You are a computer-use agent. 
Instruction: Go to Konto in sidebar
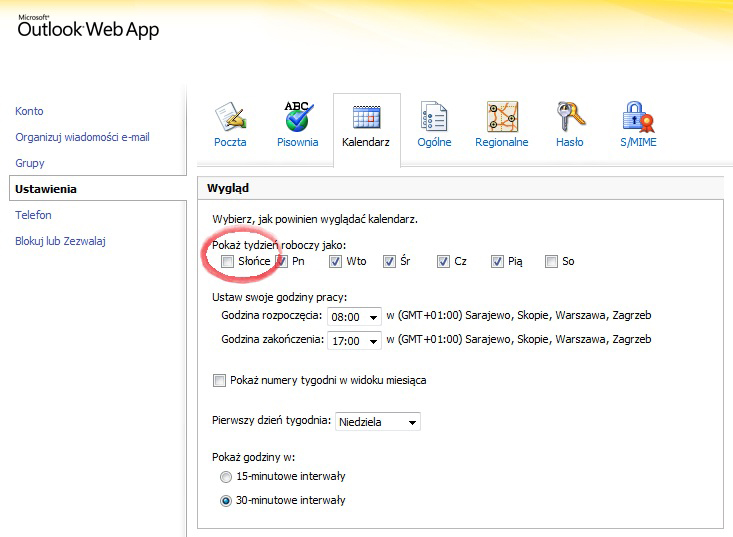click(x=30, y=111)
